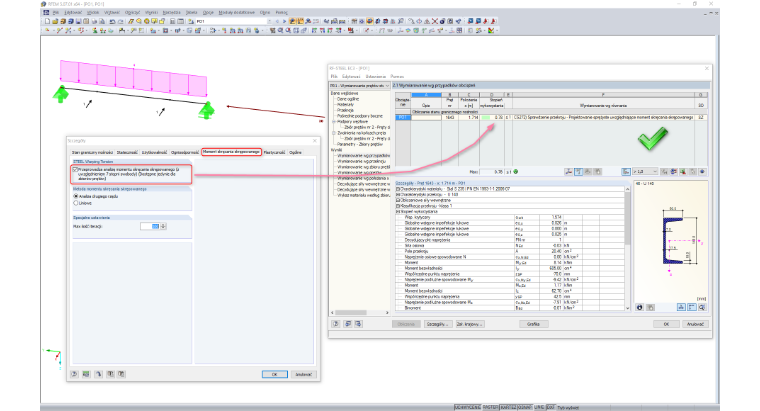Viewport: 760px width, 411px height.
Task: Toggle DXF in status bar
Action: point(551,407)
